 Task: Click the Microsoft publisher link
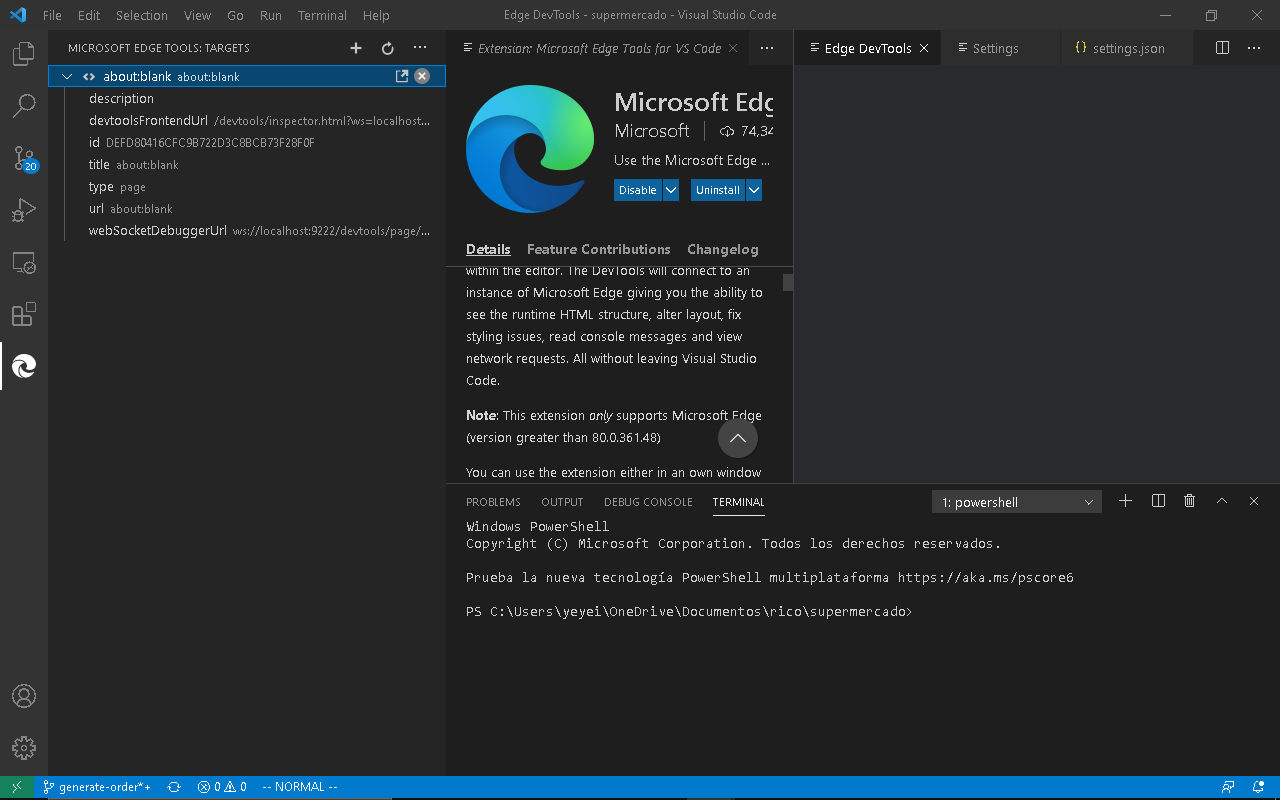[652, 131]
